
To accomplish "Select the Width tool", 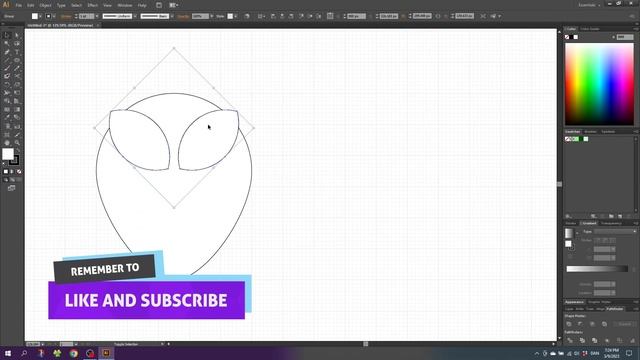I will tap(7, 93).
